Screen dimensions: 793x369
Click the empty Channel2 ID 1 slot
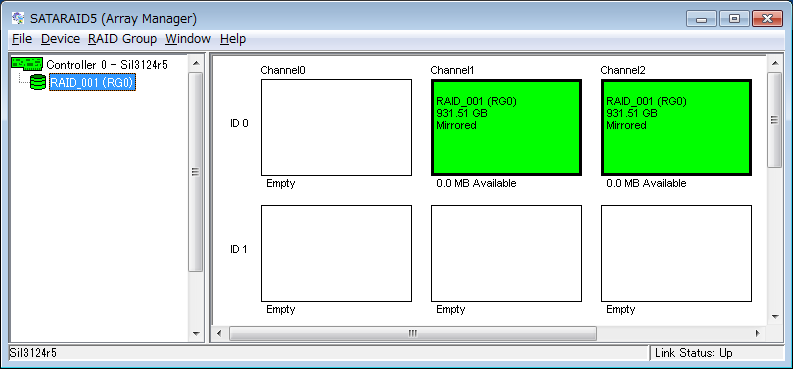click(x=676, y=253)
